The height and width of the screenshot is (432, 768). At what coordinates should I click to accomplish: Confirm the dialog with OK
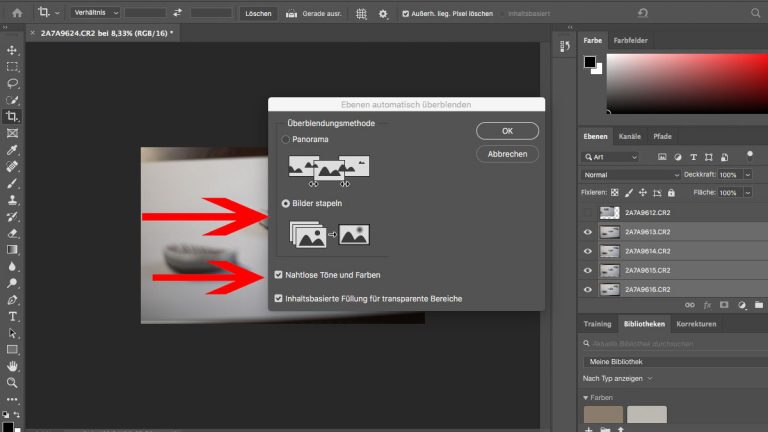coord(507,131)
